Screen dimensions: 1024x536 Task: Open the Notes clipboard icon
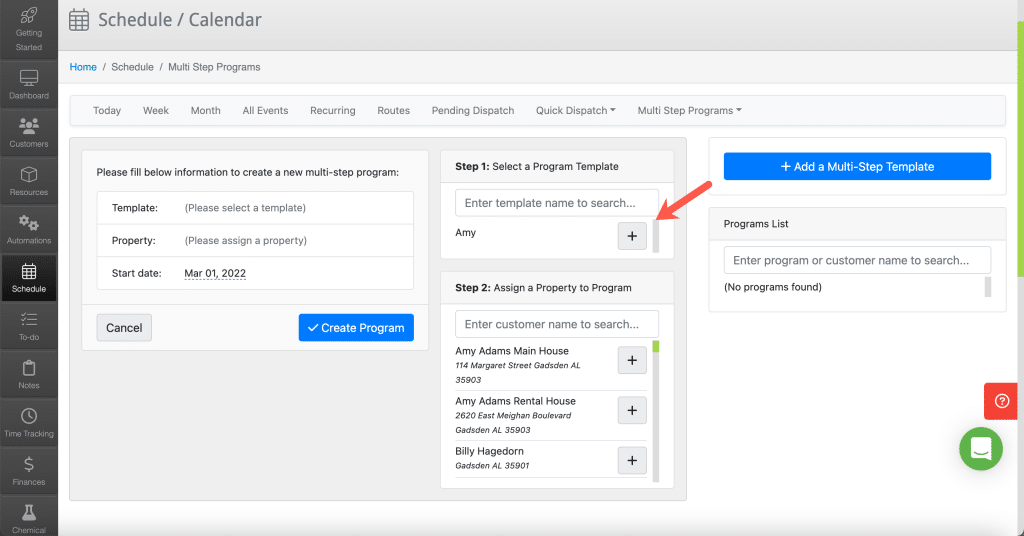click(29, 368)
